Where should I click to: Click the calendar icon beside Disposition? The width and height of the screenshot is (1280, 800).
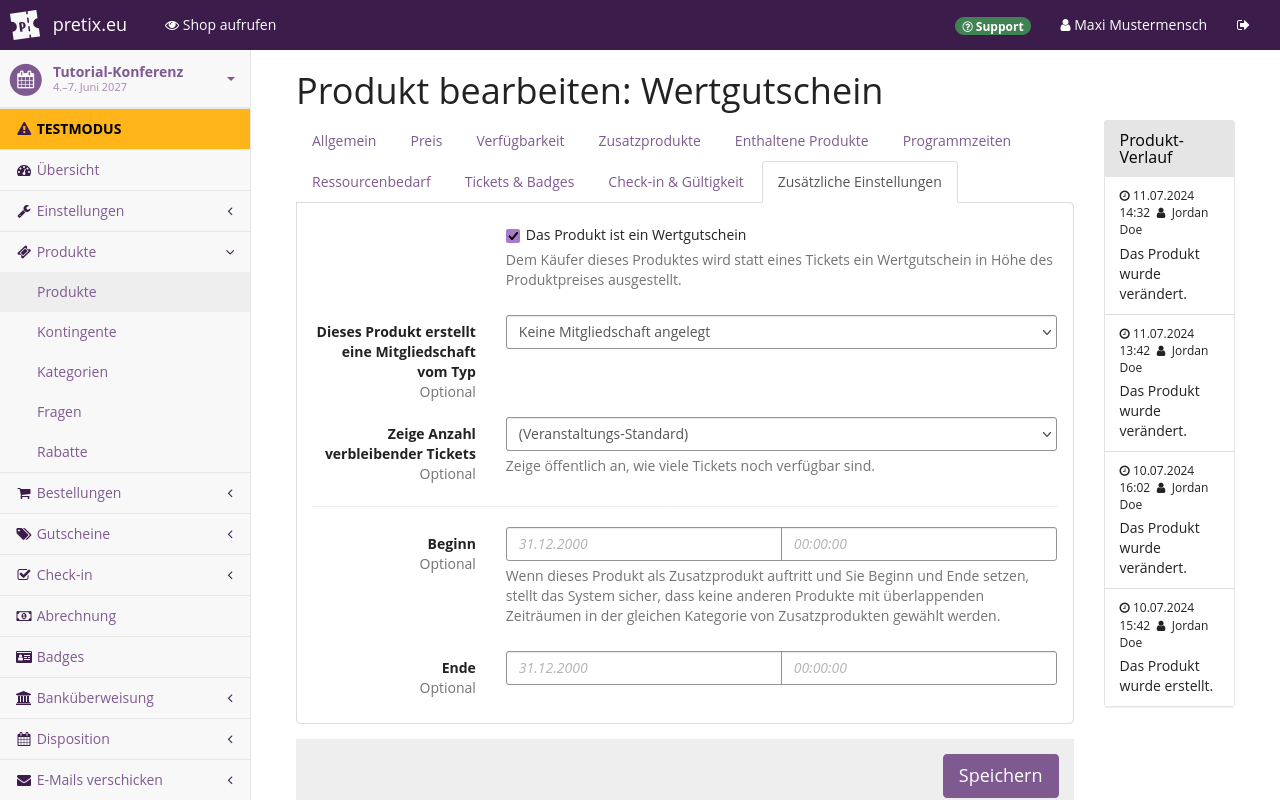(x=24, y=739)
